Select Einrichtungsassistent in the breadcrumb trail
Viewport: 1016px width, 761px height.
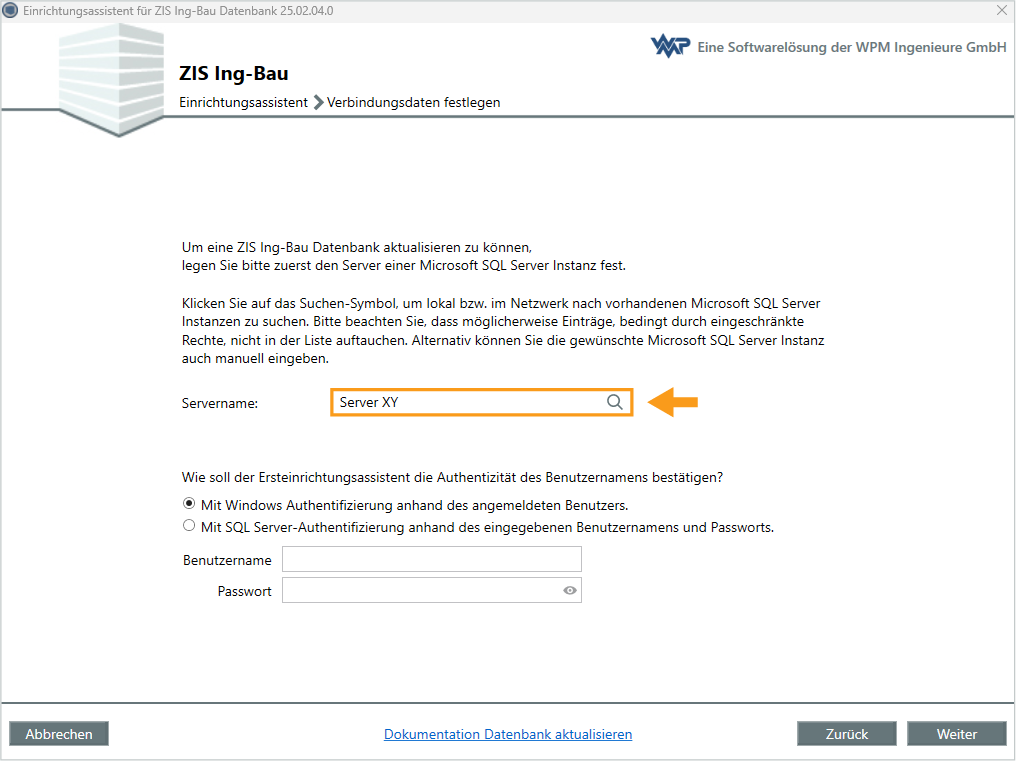(243, 102)
